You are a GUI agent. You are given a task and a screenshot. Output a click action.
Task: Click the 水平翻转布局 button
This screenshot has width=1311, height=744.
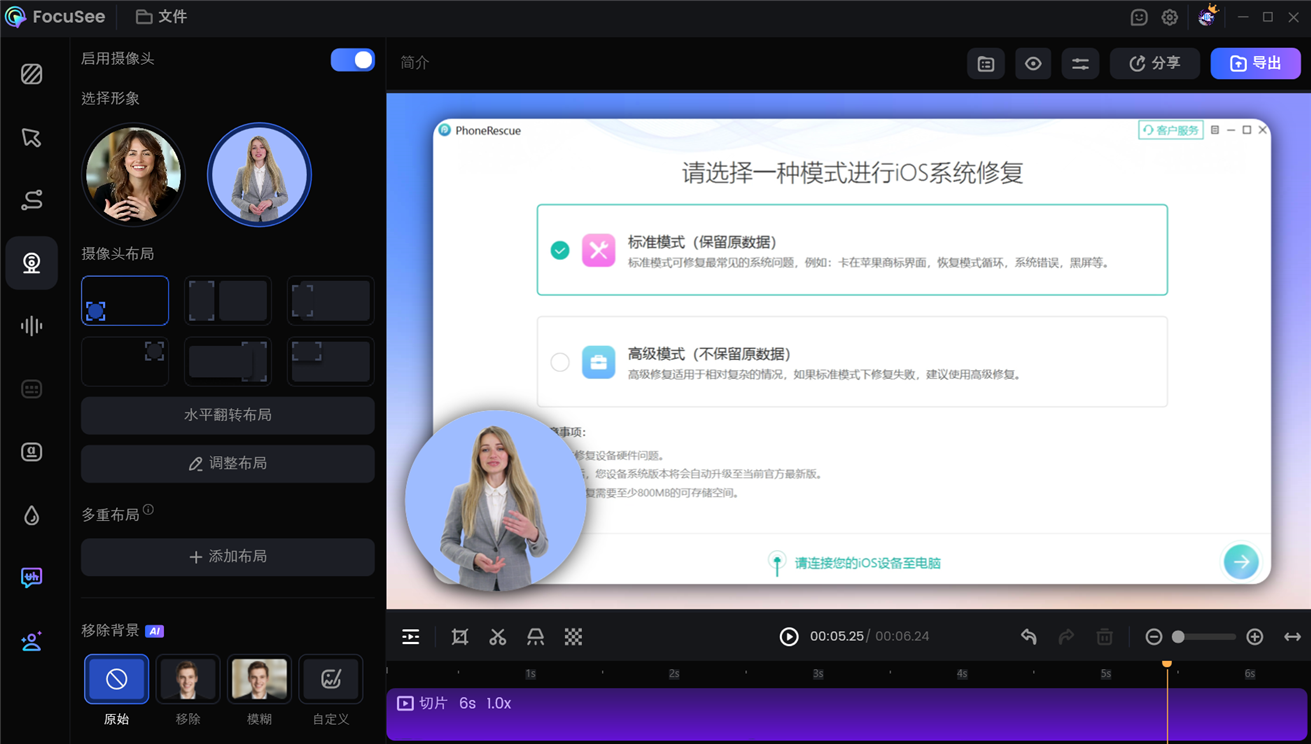pos(228,415)
